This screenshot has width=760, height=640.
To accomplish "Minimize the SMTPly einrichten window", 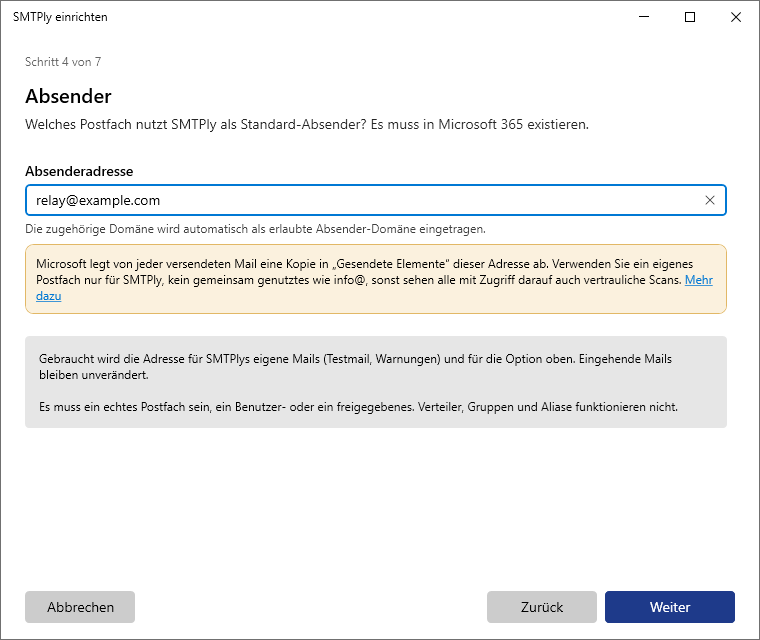I will 644,17.
